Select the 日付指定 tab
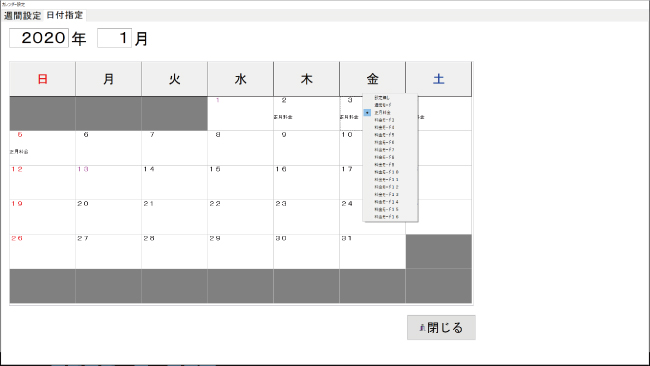650x366 pixels. 65,15
